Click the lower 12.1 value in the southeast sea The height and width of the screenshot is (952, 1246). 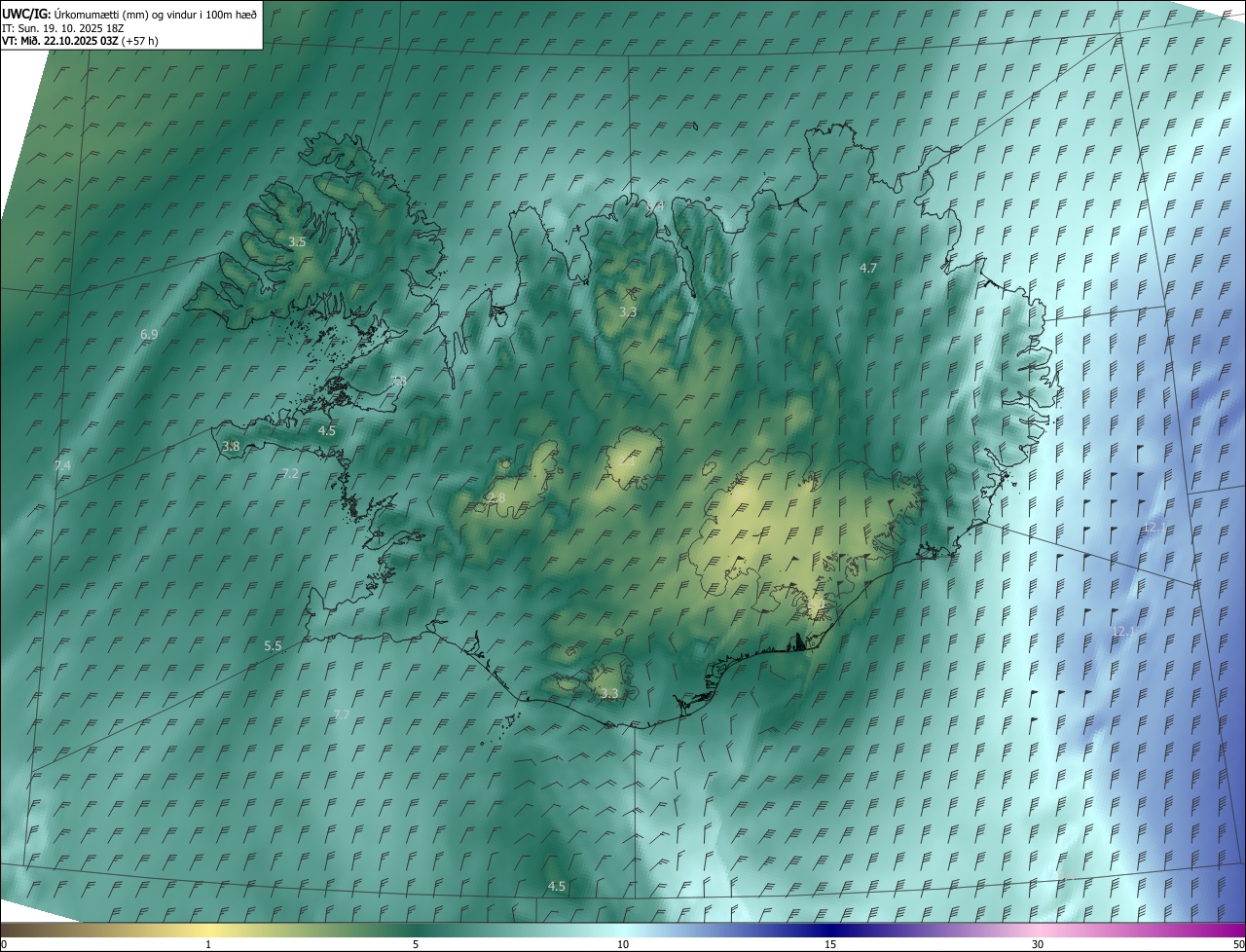coord(1123,632)
